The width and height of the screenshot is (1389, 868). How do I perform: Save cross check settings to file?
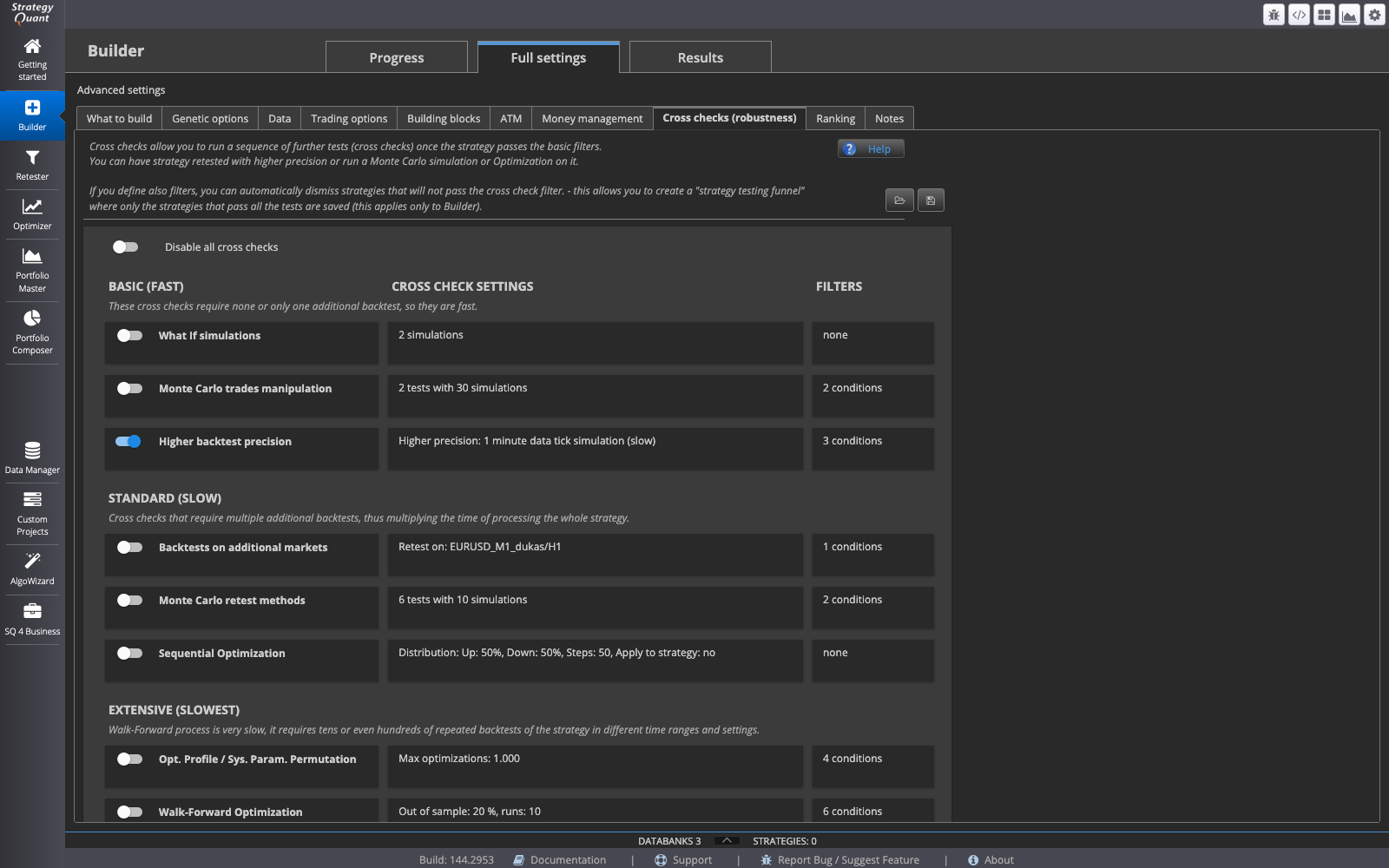931,201
